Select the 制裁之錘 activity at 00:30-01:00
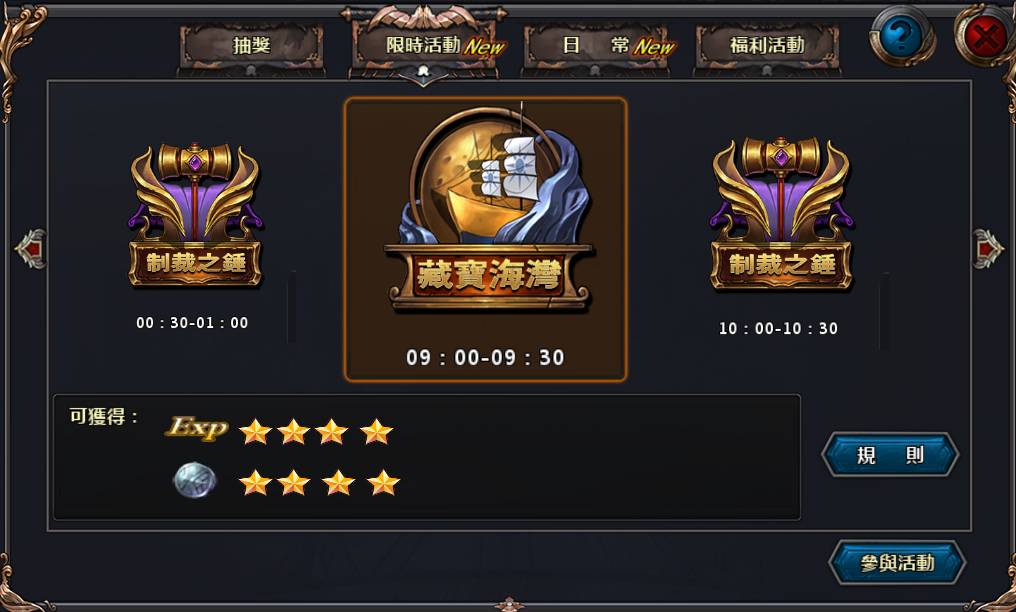This screenshot has width=1016, height=612. pos(194,234)
